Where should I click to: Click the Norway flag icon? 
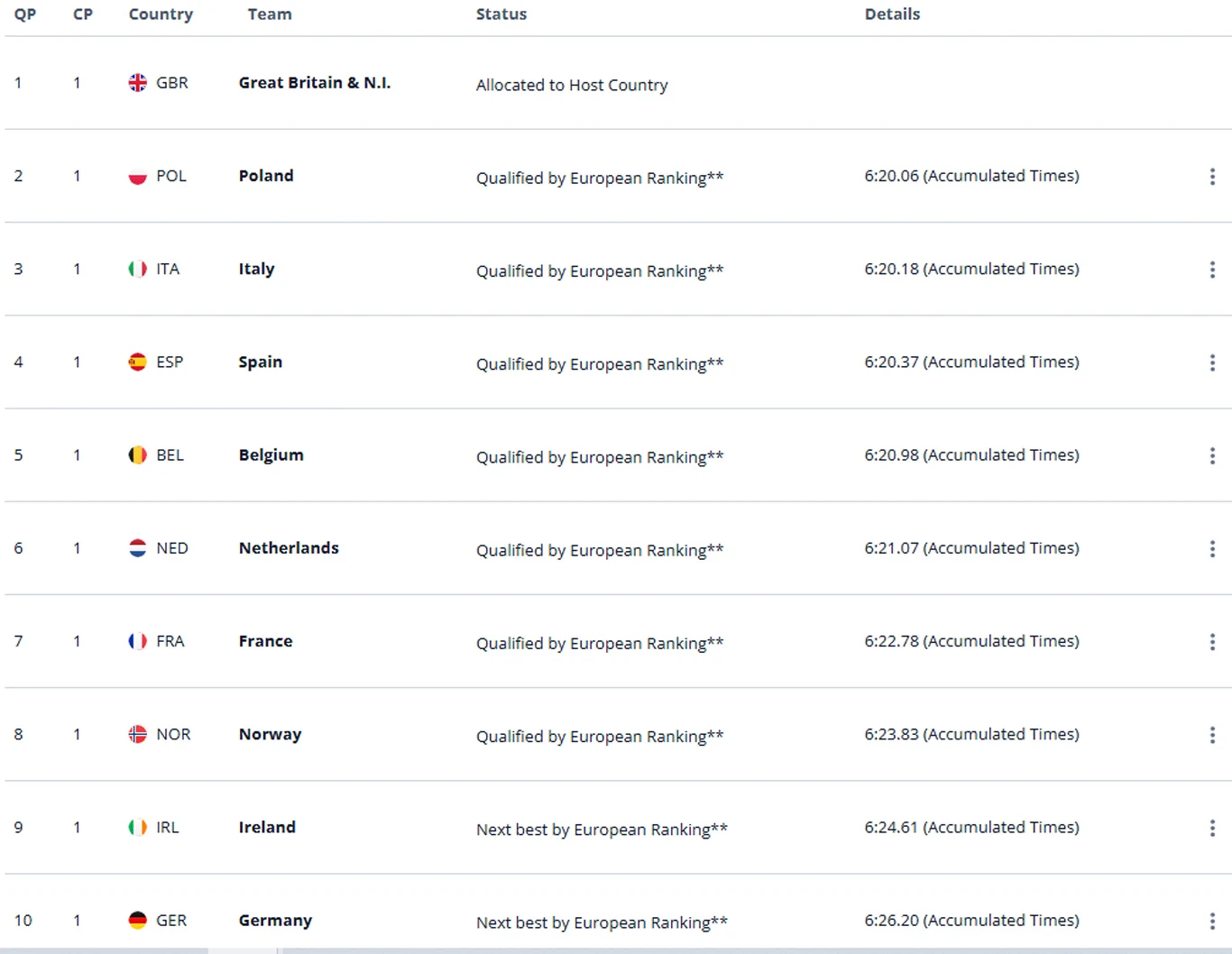pyautogui.click(x=137, y=734)
